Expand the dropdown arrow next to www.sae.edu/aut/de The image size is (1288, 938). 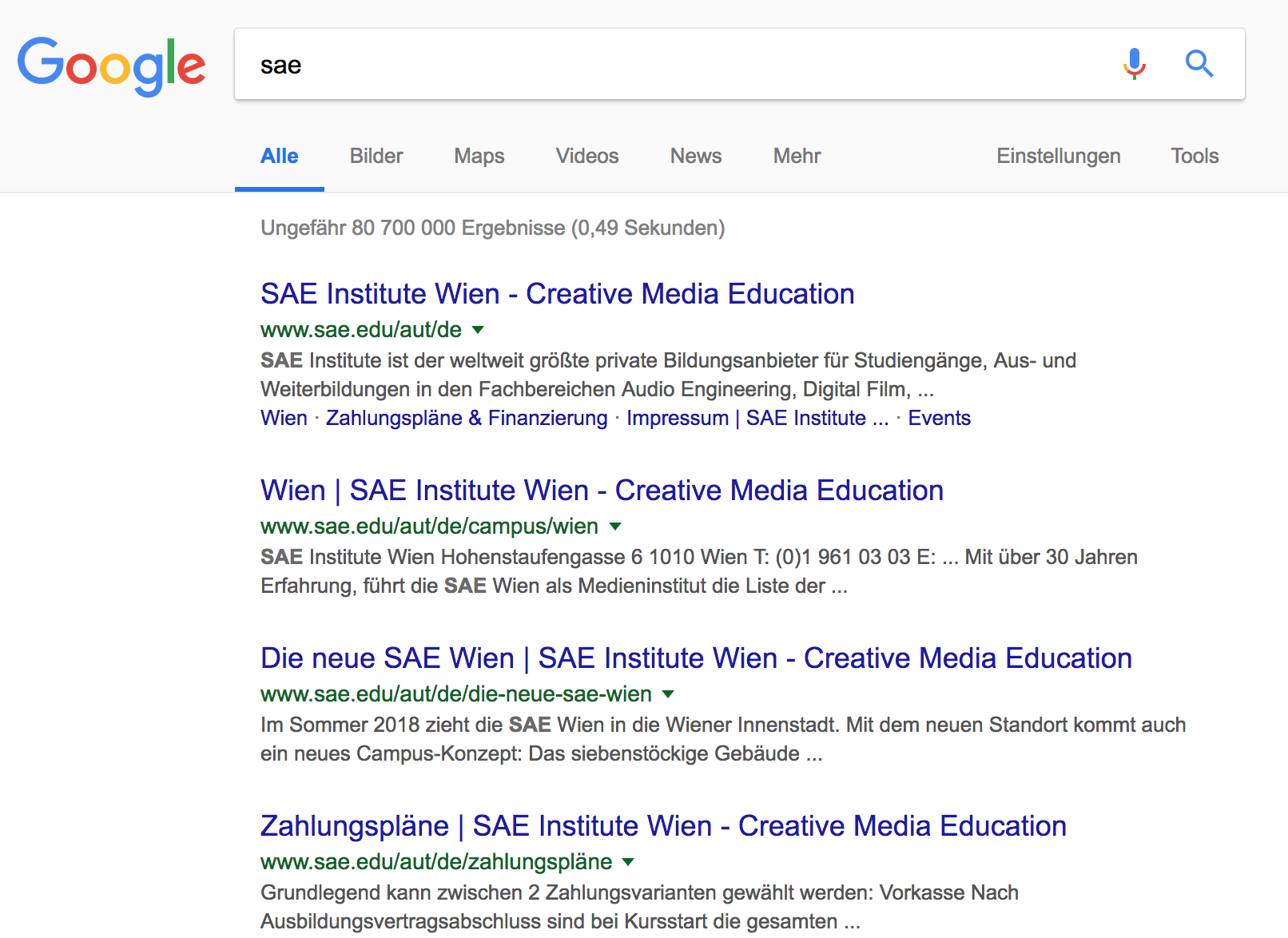478,329
